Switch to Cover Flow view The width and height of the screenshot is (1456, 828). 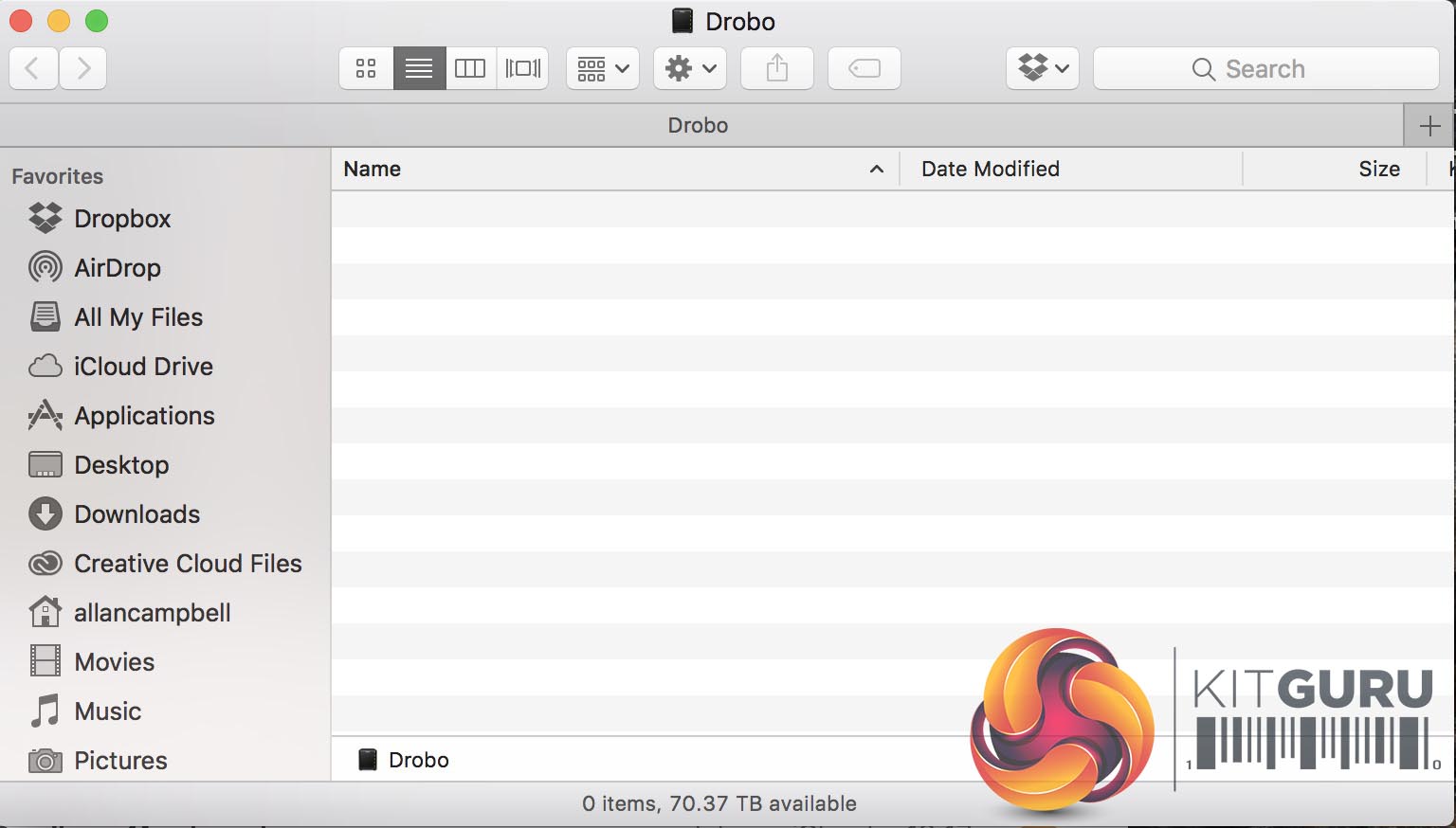tap(522, 68)
